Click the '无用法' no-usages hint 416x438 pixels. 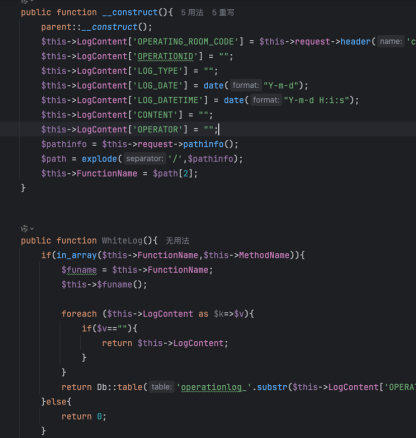pyautogui.click(x=177, y=241)
